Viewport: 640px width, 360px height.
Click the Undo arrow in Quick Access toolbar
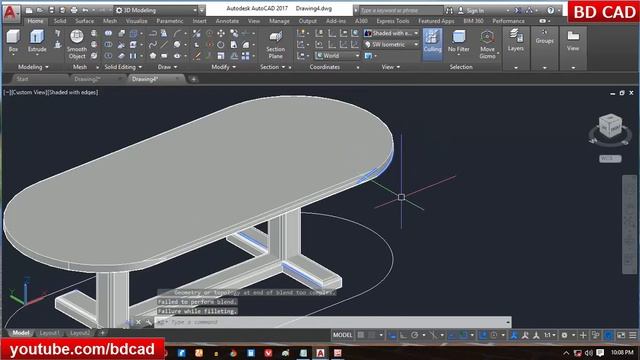pyautogui.click(x=85, y=10)
